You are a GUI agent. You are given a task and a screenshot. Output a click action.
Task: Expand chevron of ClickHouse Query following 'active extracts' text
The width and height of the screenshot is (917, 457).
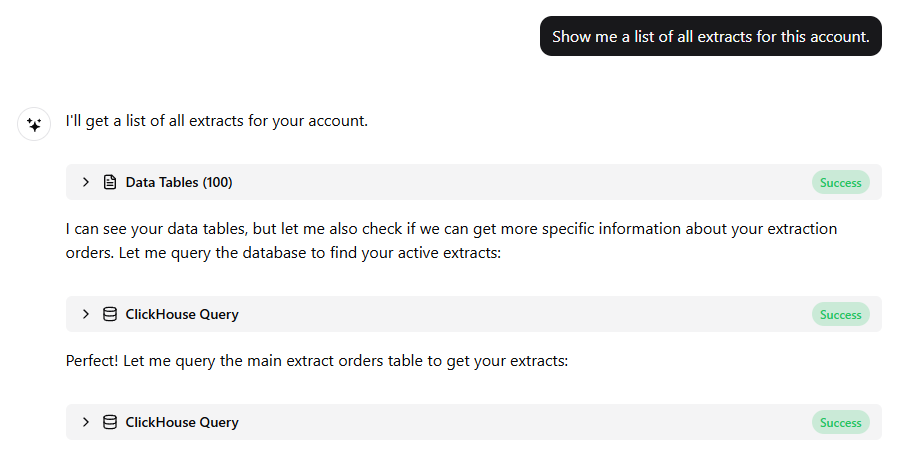click(86, 314)
